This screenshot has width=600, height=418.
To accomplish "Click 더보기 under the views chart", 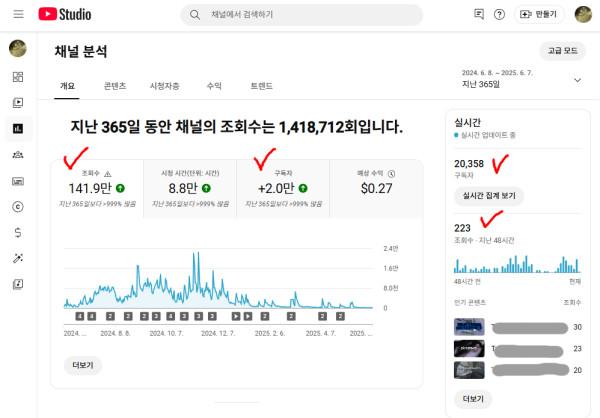I will pyautogui.click(x=83, y=365).
